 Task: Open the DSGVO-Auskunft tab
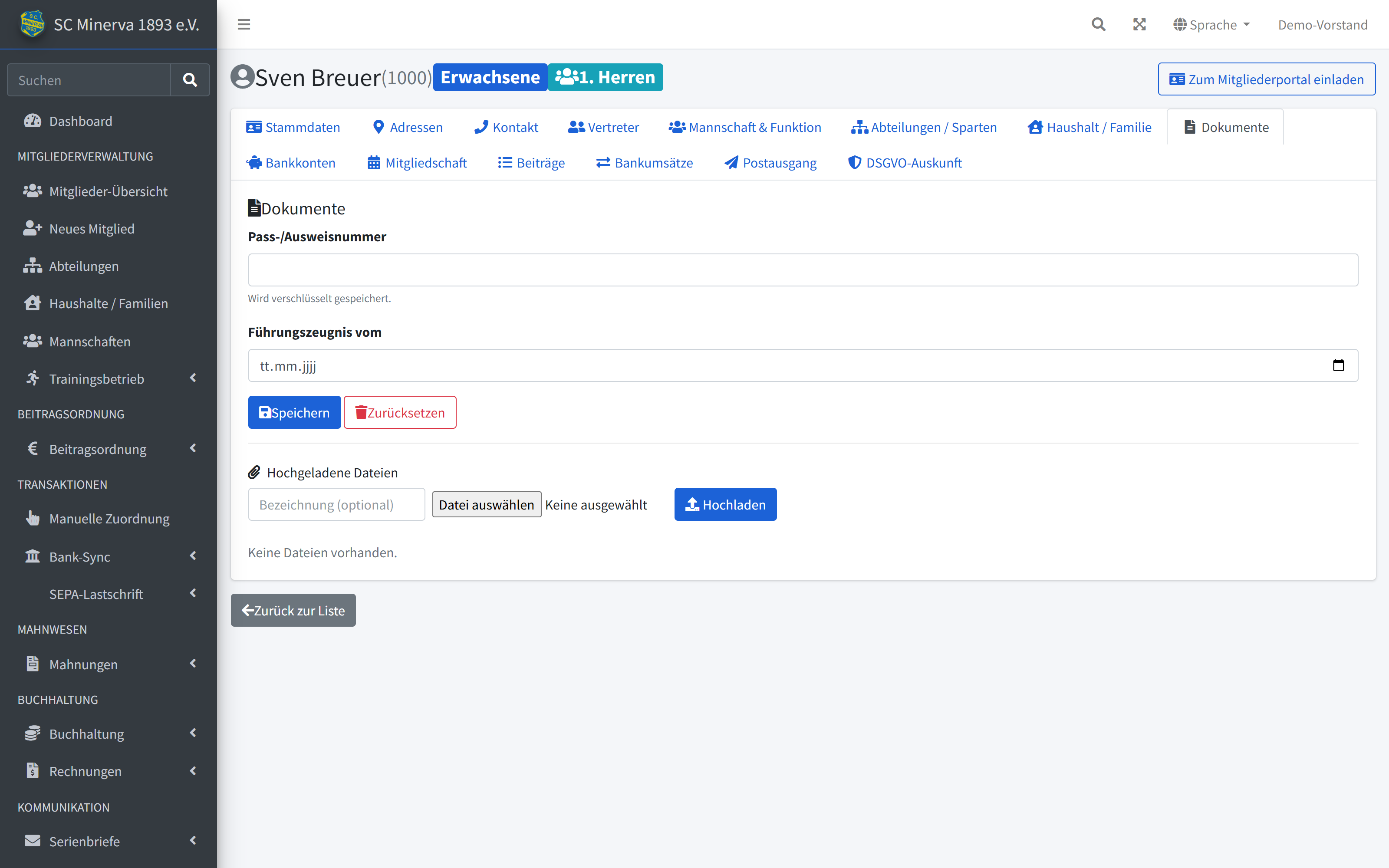pyautogui.click(x=905, y=162)
